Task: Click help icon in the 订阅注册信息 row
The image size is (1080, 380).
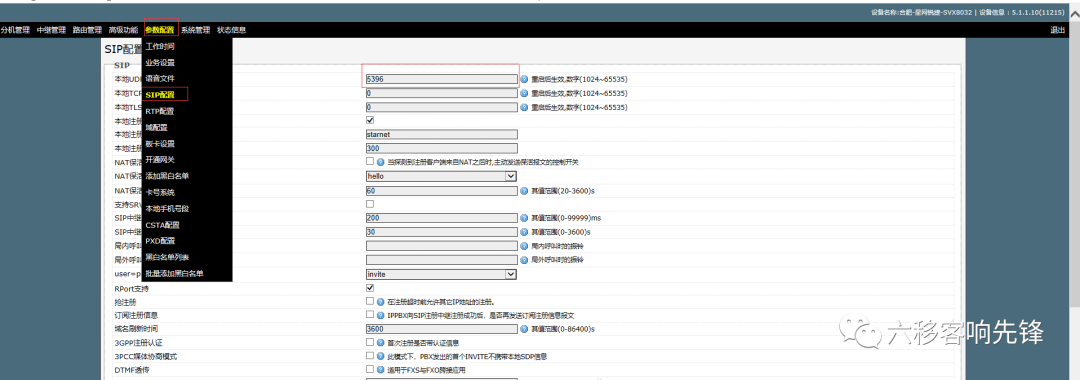Action: 380,315
